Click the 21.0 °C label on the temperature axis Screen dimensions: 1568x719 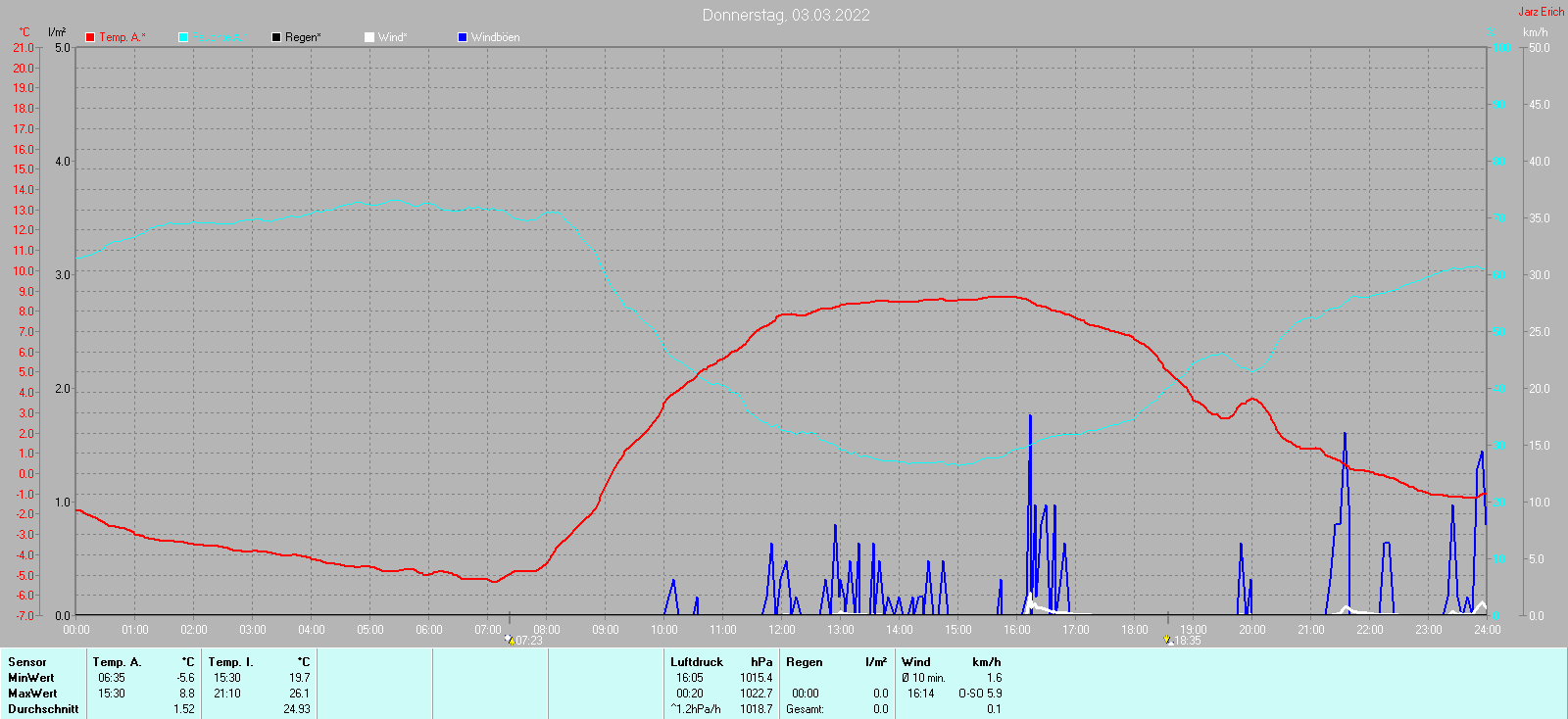click(24, 48)
